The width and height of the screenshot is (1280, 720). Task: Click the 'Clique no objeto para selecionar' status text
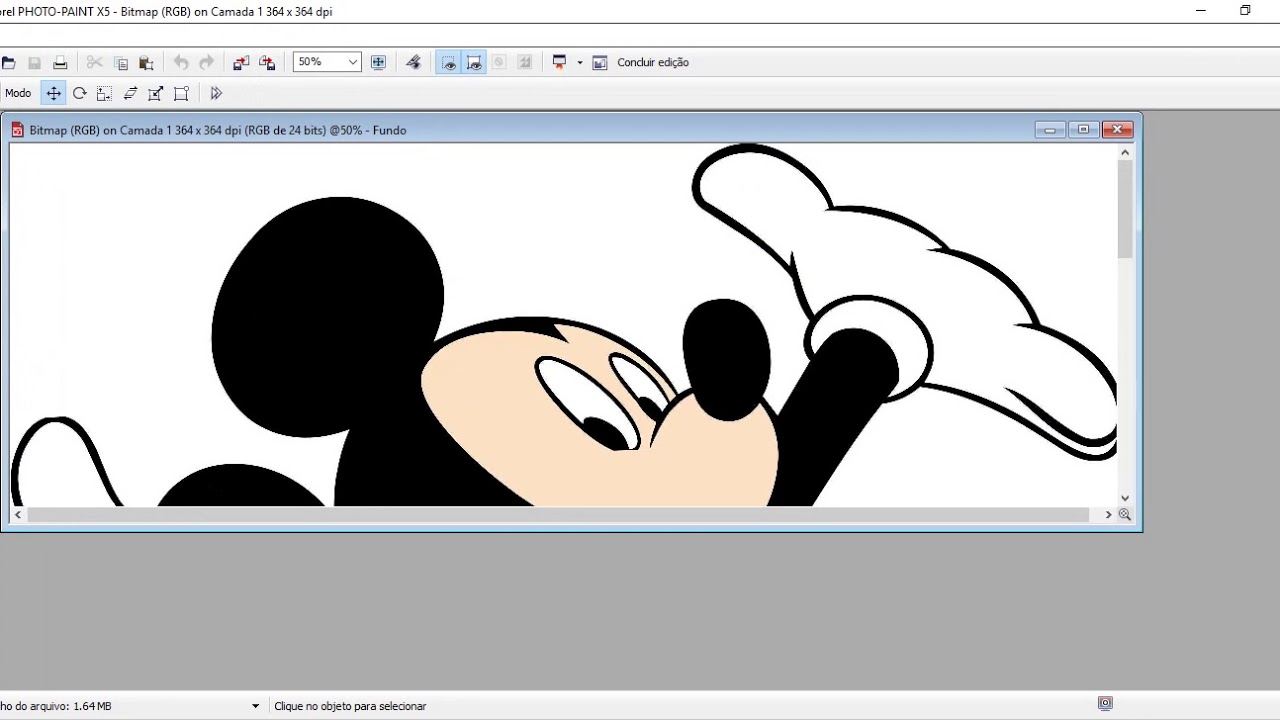350,706
